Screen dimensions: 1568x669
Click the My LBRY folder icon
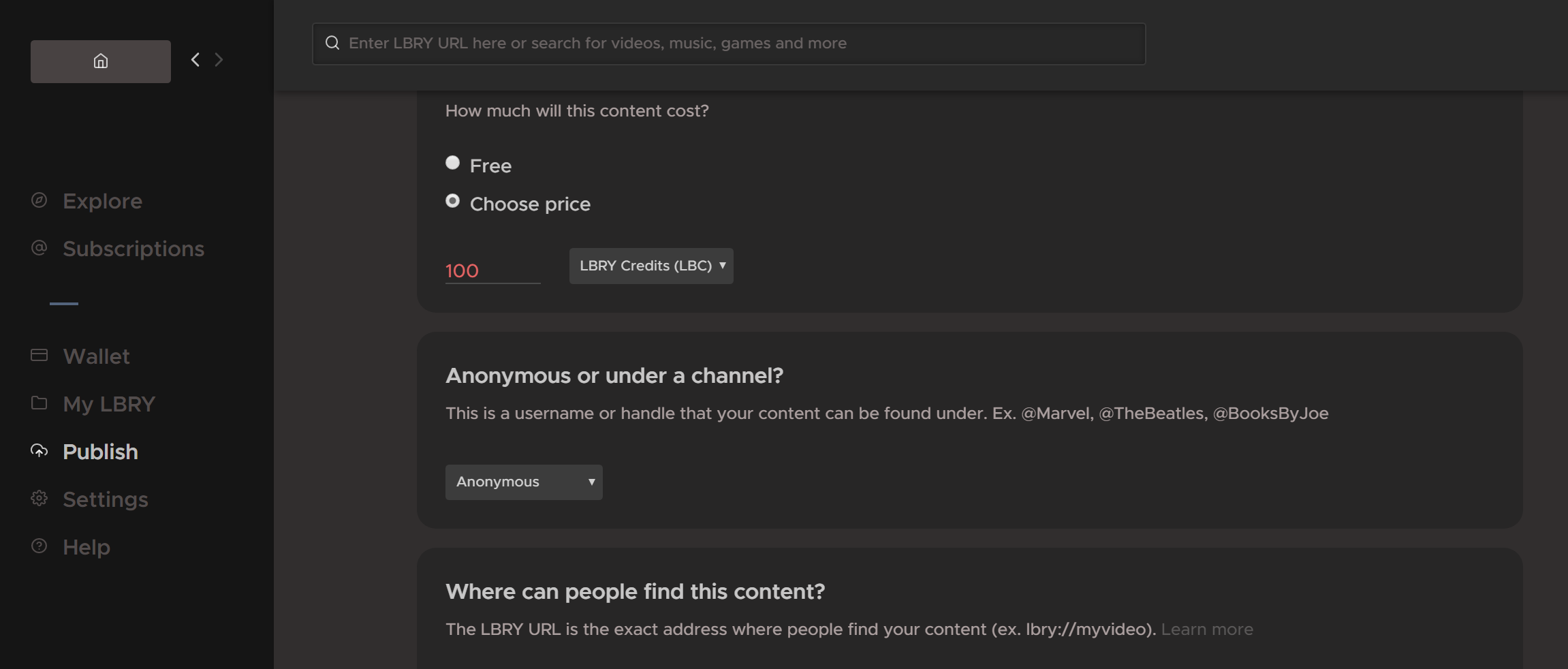(x=40, y=403)
